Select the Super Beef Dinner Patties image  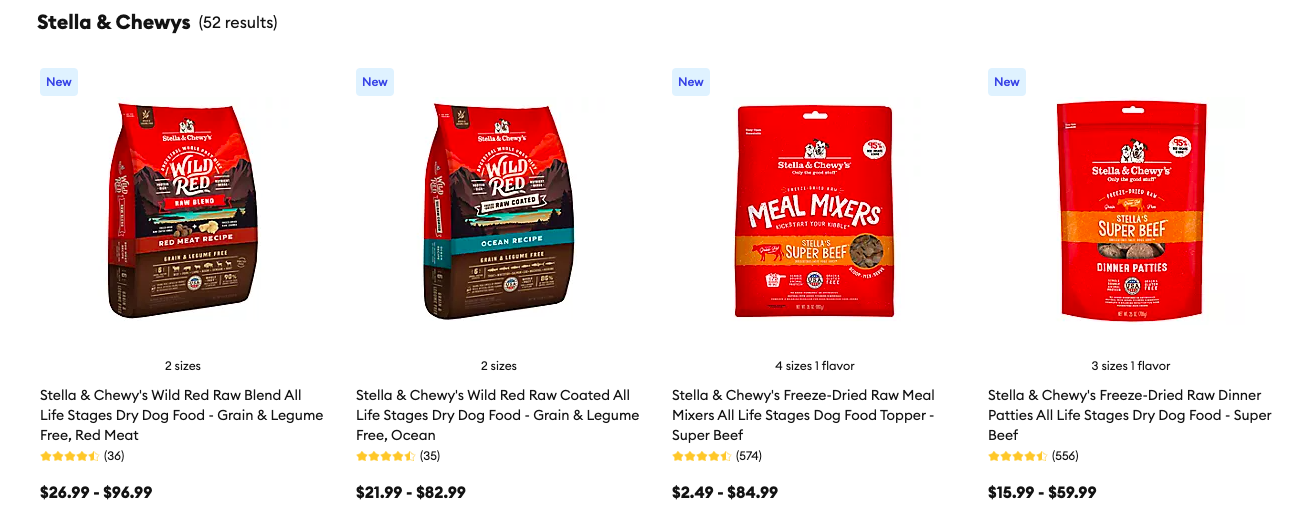[x=1131, y=211]
